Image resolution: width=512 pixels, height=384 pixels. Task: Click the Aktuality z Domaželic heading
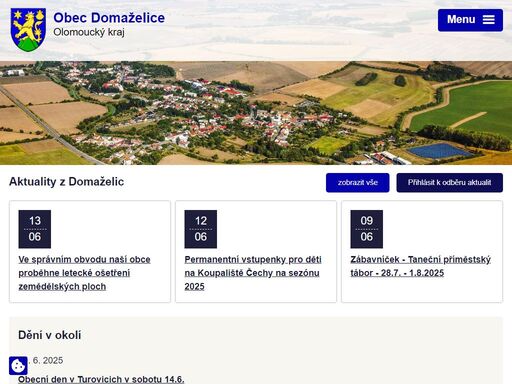[x=67, y=182]
